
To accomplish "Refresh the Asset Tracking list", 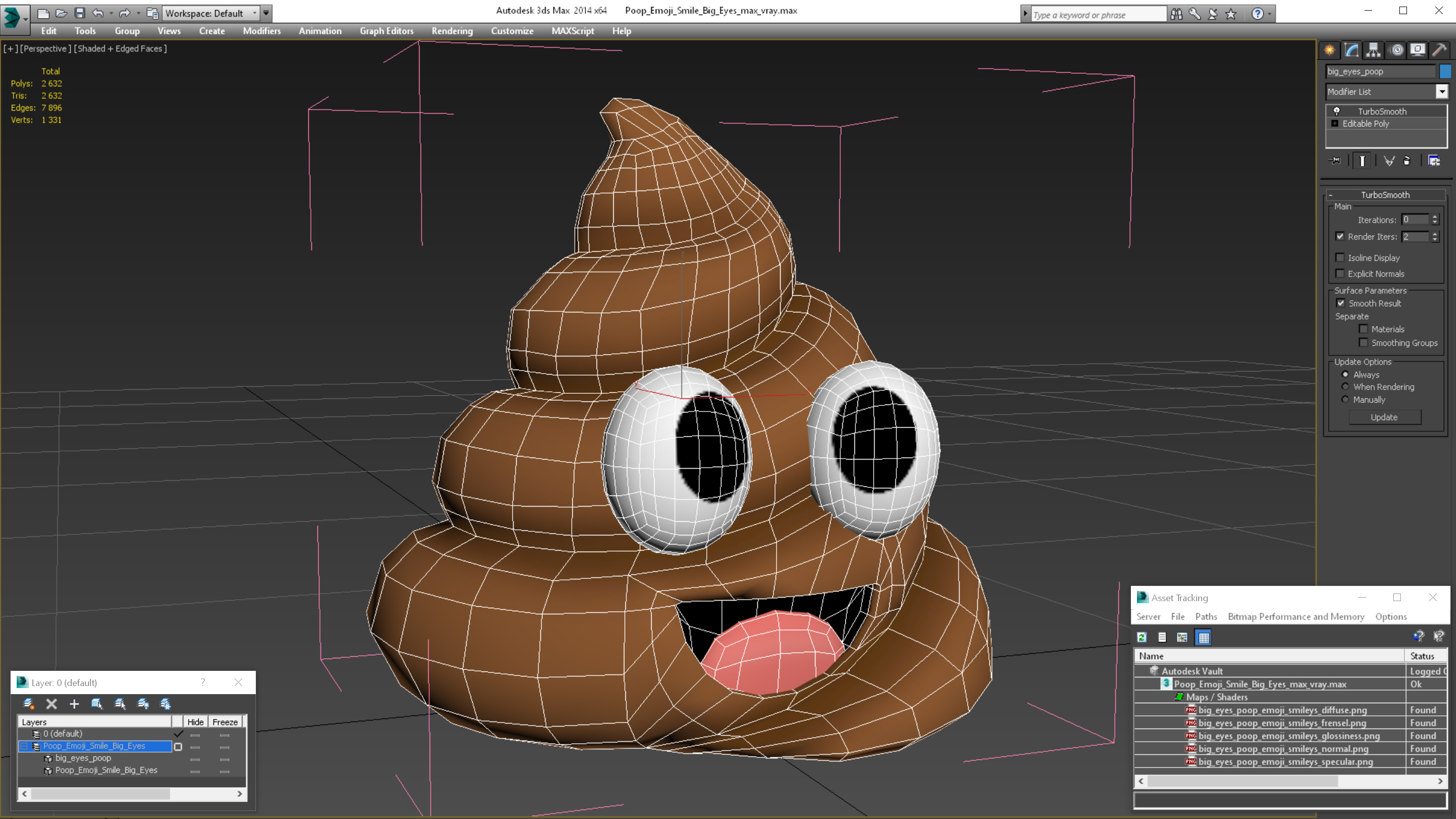I will point(1142,638).
